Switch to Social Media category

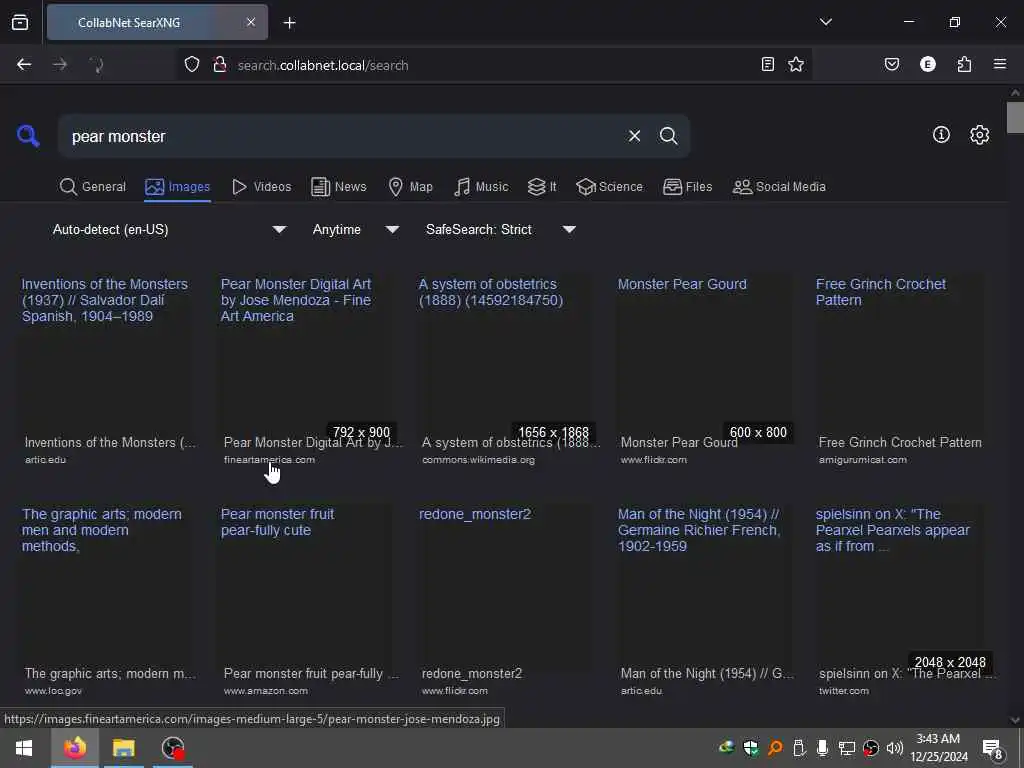pos(779,187)
